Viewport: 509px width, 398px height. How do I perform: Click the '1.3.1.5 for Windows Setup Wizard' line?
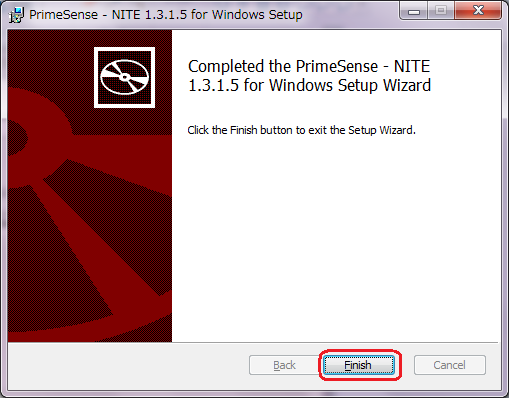click(x=310, y=85)
